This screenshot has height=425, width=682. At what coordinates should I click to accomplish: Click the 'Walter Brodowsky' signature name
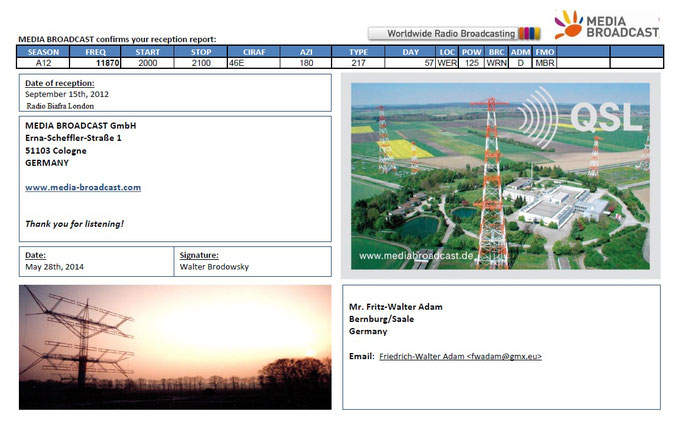coord(214,267)
